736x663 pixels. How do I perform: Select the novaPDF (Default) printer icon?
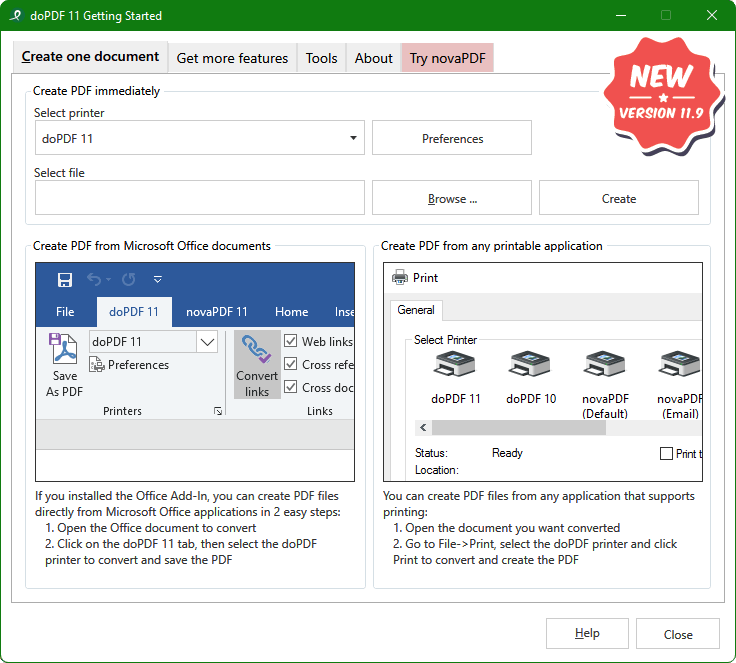(605, 367)
